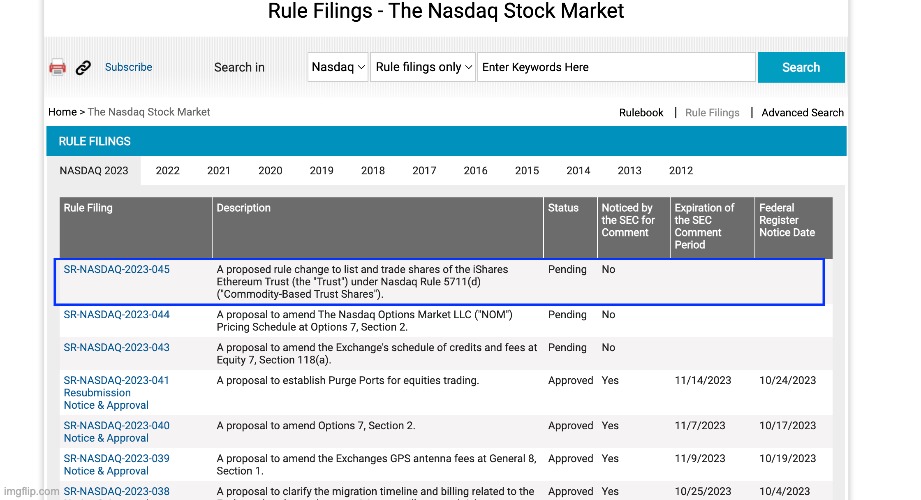
Task: Switch to the 2014 tab
Action: pyautogui.click(x=578, y=170)
